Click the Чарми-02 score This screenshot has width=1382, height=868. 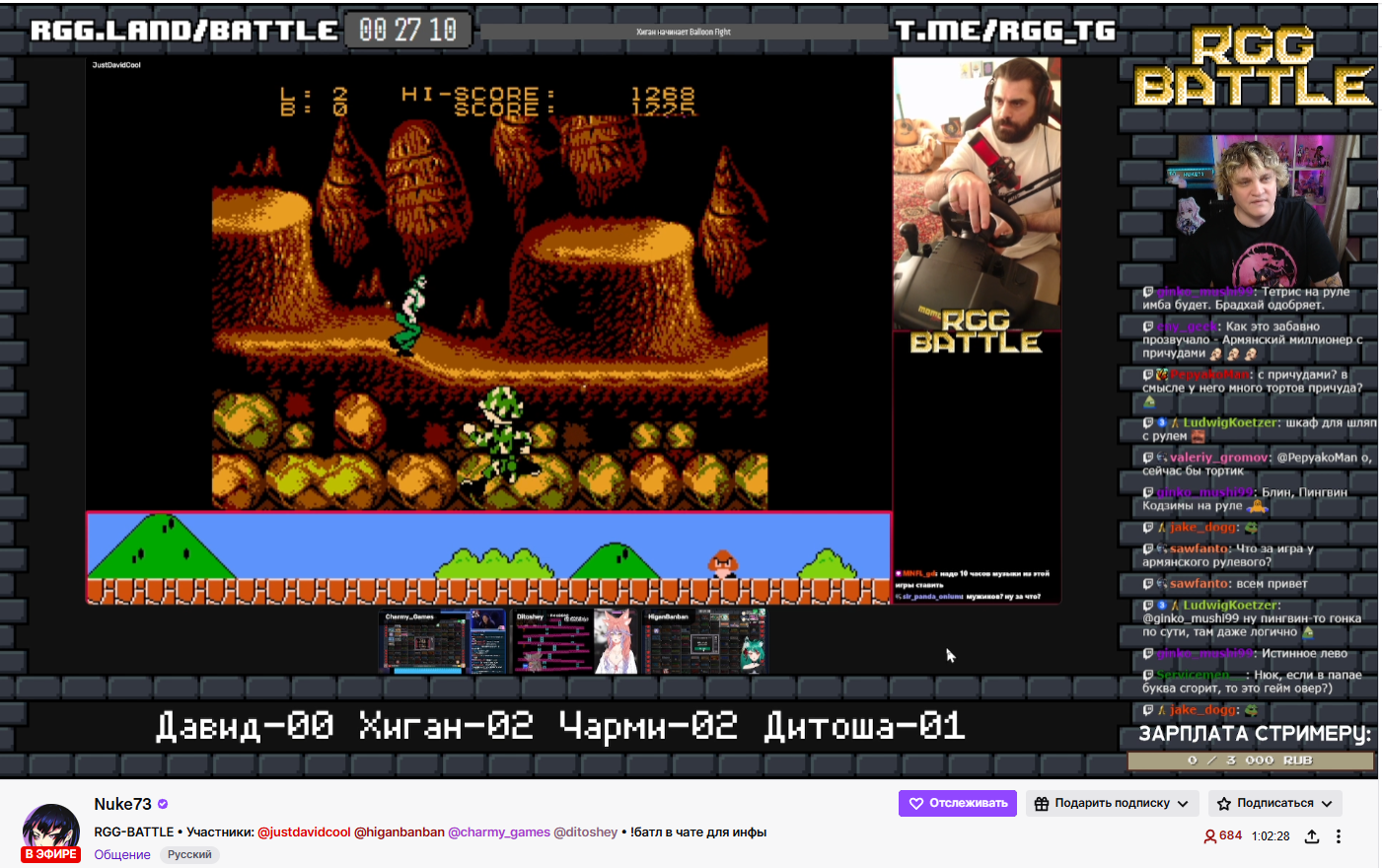point(648,727)
